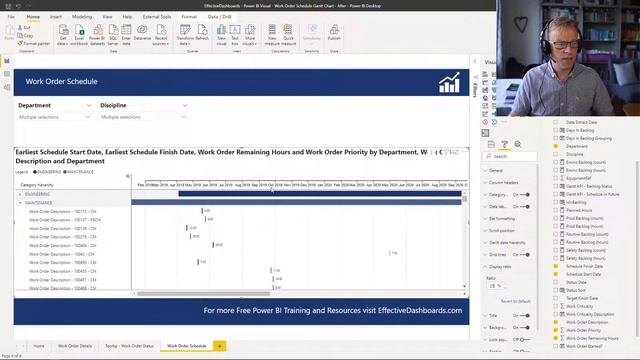Collapse Visualizations pane with left chevron
Image resolution: width=640 pixels, height=360 pixels.
475,62
